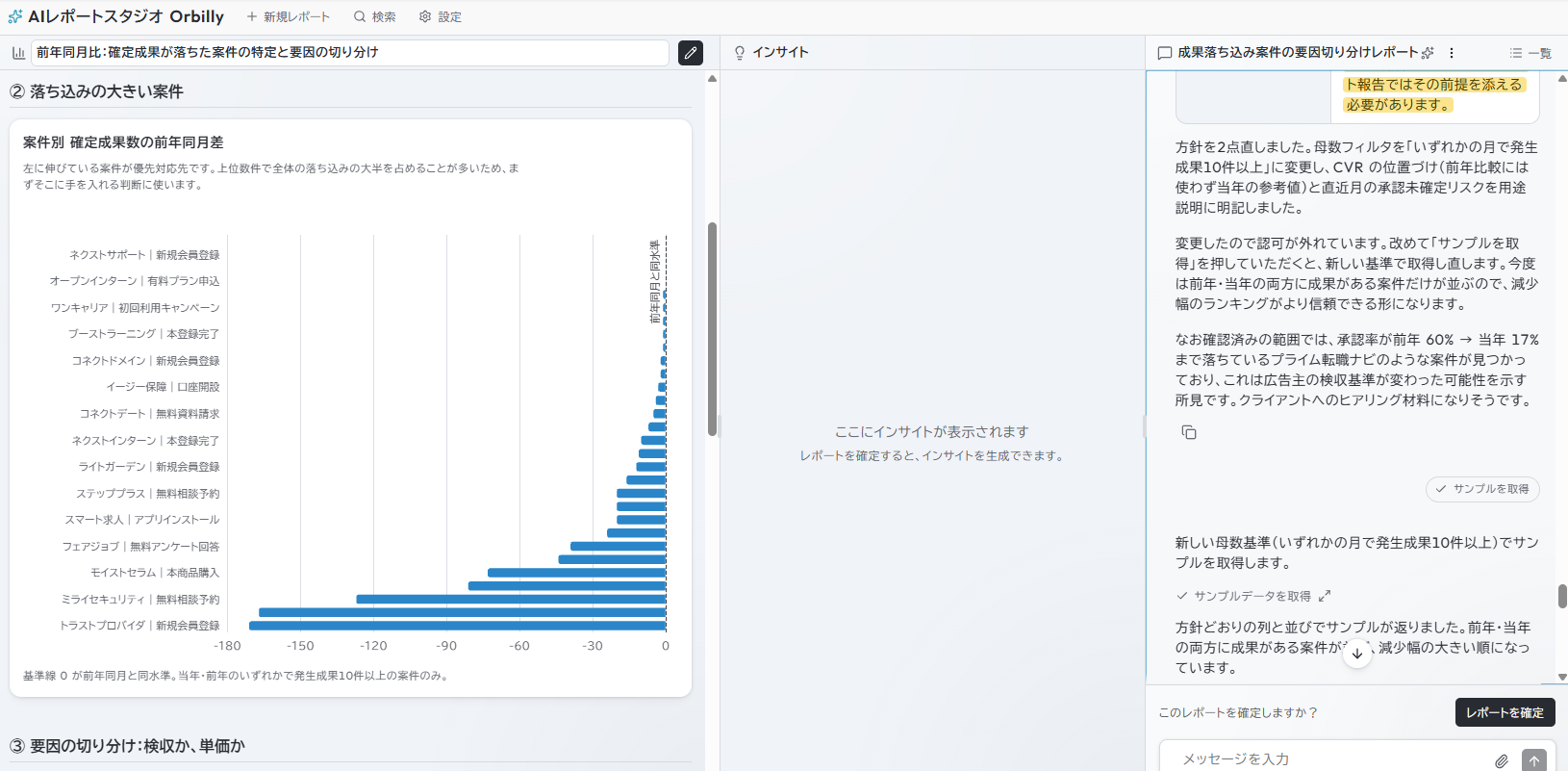The height and width of the screenshot is (771, 1568).
Task: Copy the assistant message with the copy icon
Action: pos(1189,432)
